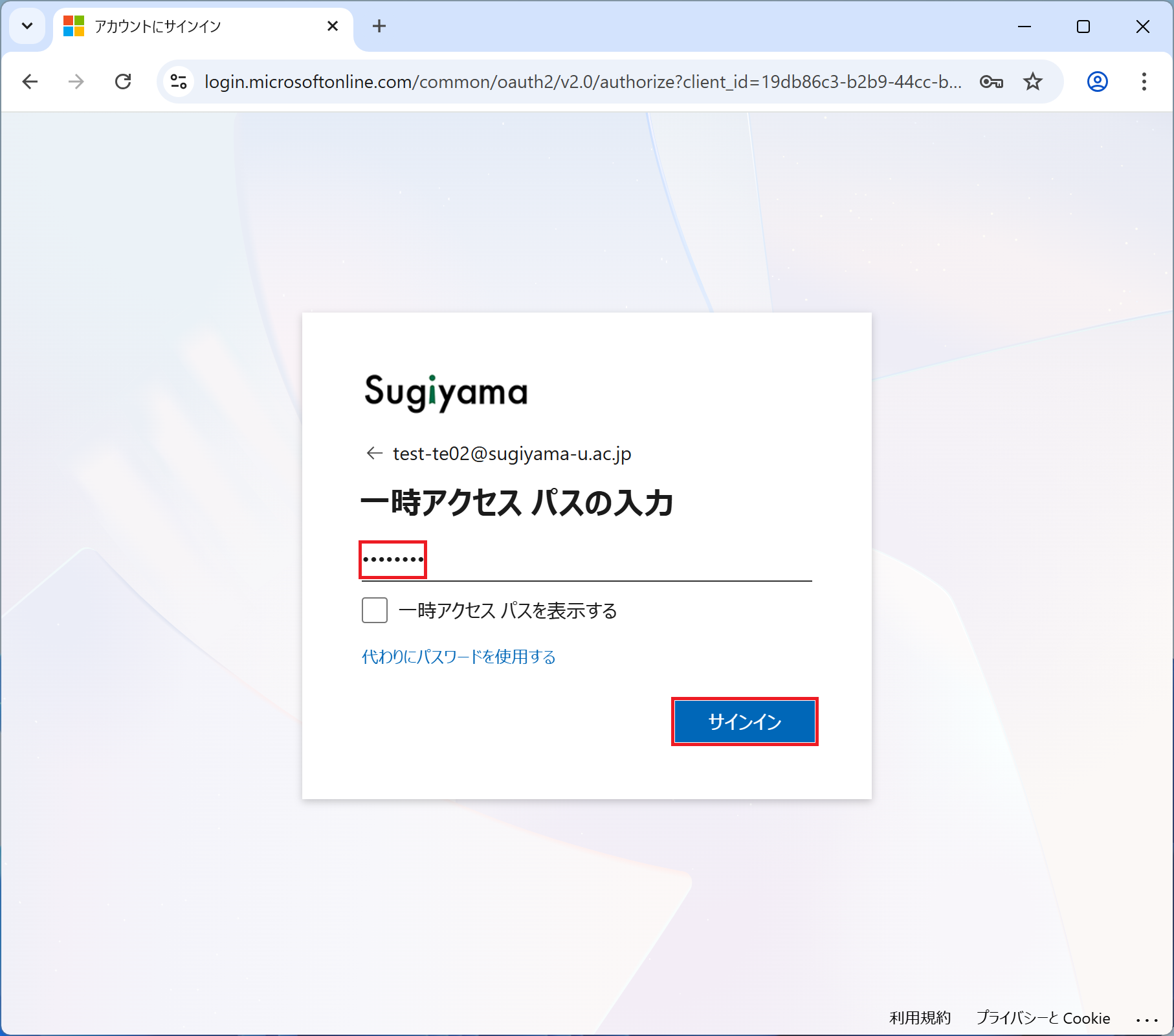Expand the tab search dropdown arrow
The image size is (1174, 1036).
click(x=27, y=27)
